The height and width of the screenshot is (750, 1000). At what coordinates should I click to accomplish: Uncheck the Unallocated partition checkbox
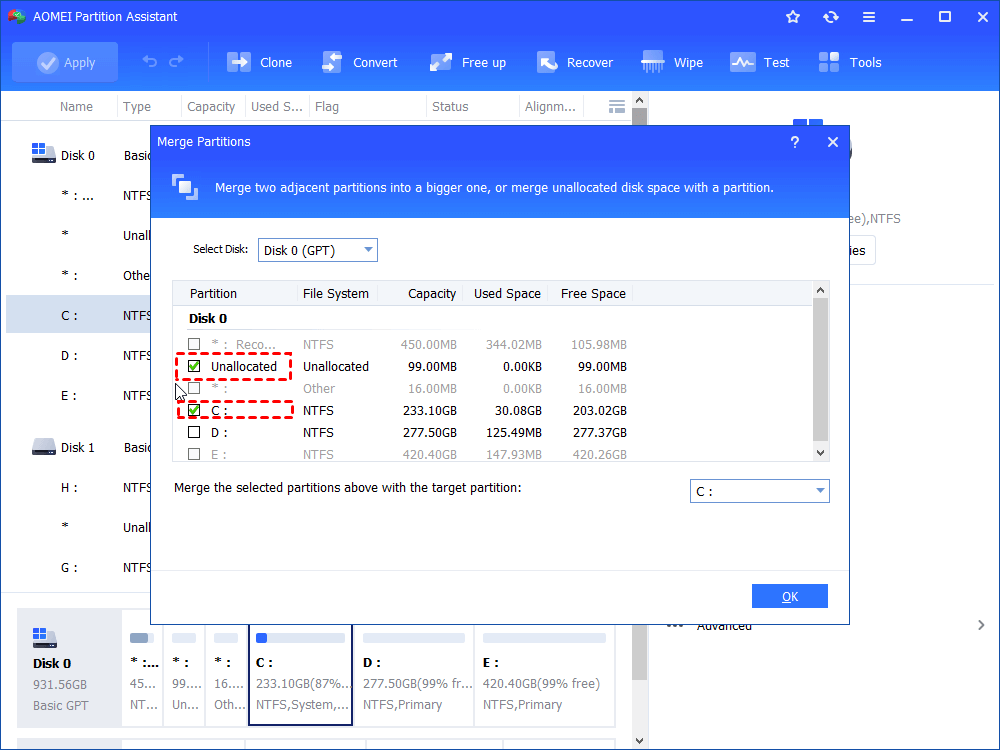194,366
